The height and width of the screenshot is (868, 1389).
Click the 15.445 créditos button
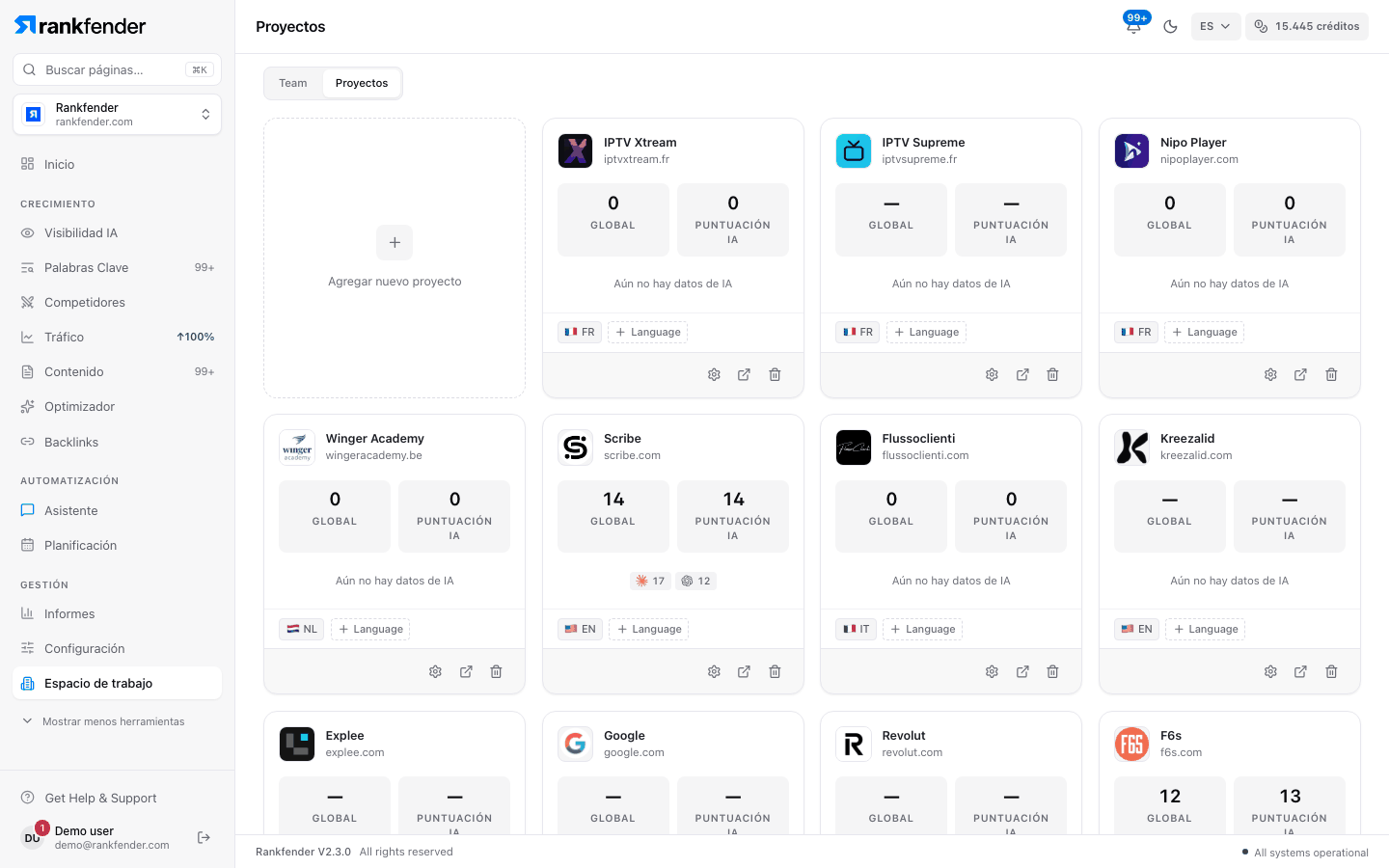tap(1307, 27)
